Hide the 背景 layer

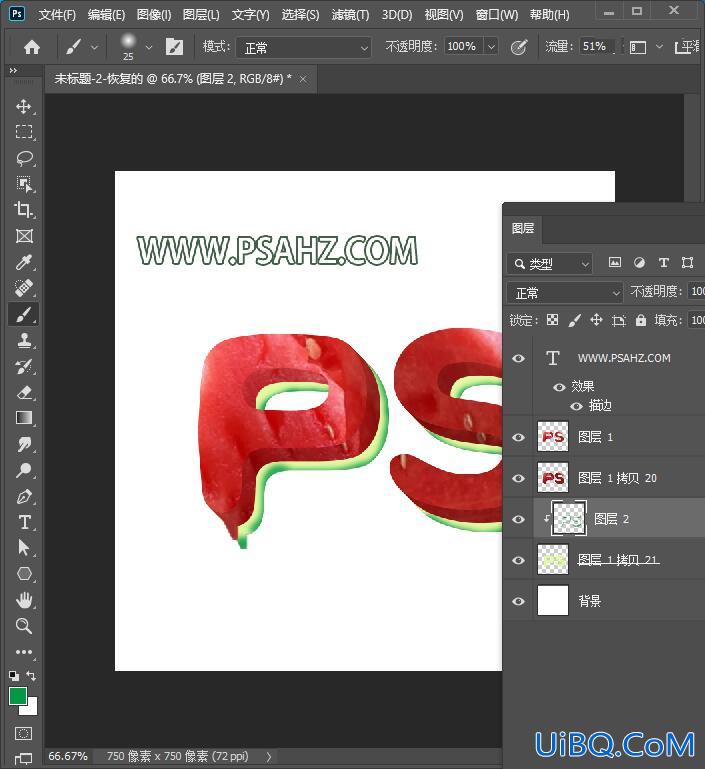click(518, 601)
